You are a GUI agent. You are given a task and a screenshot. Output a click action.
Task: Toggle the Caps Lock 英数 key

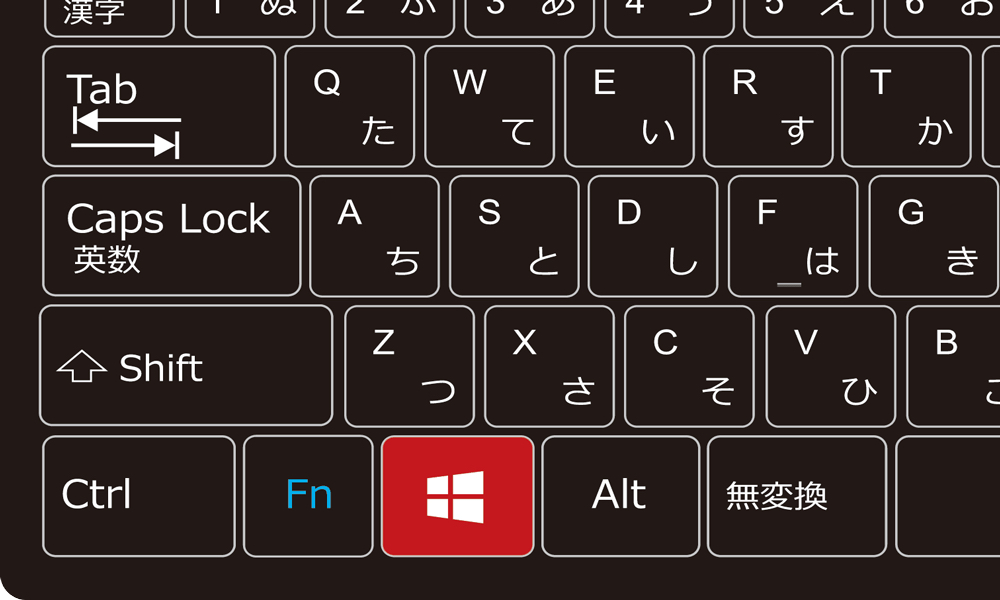click(172, 236)
